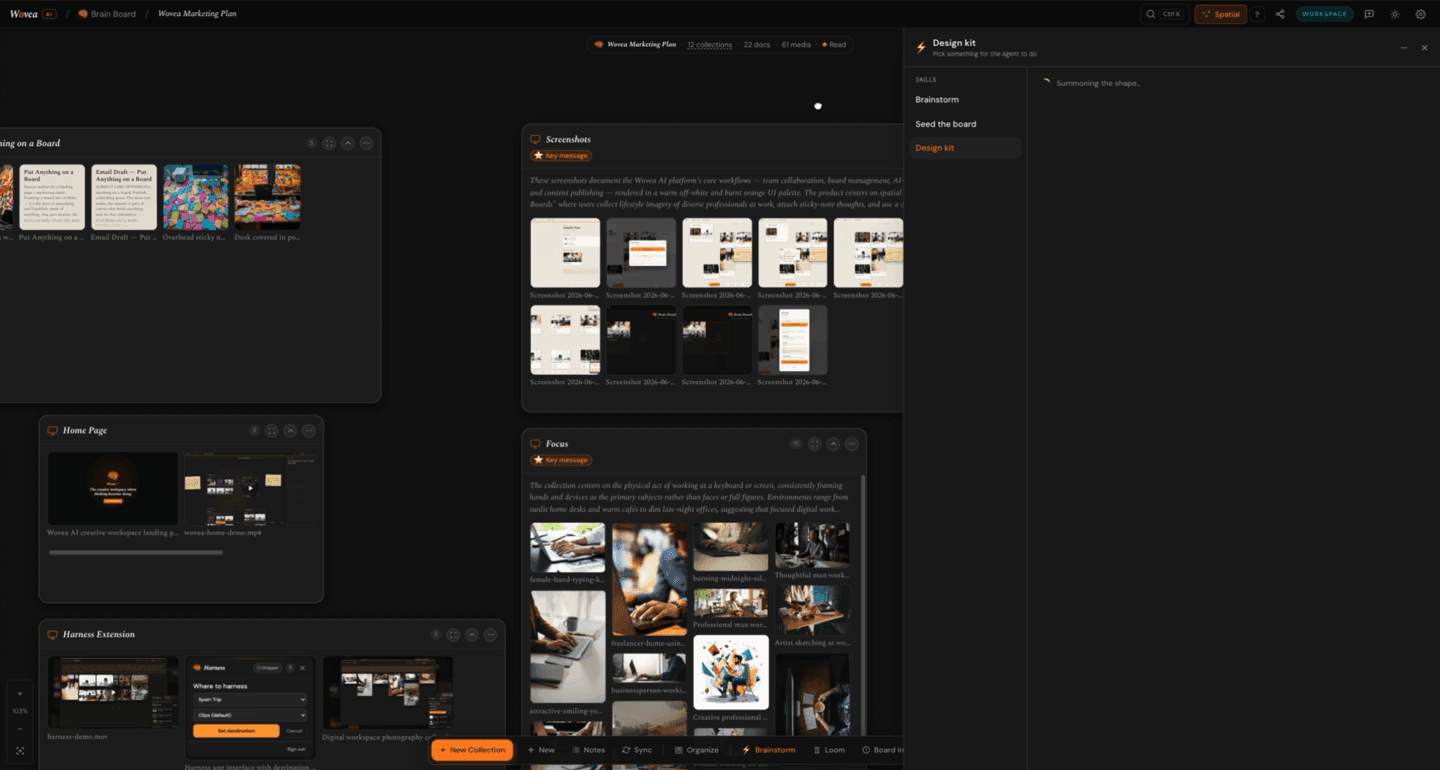The width and height of the screenshot is (1440, 770).
Task: Click the Screenshots collection monitor icon
Action: pyautogui.click(x=535, y=140)
